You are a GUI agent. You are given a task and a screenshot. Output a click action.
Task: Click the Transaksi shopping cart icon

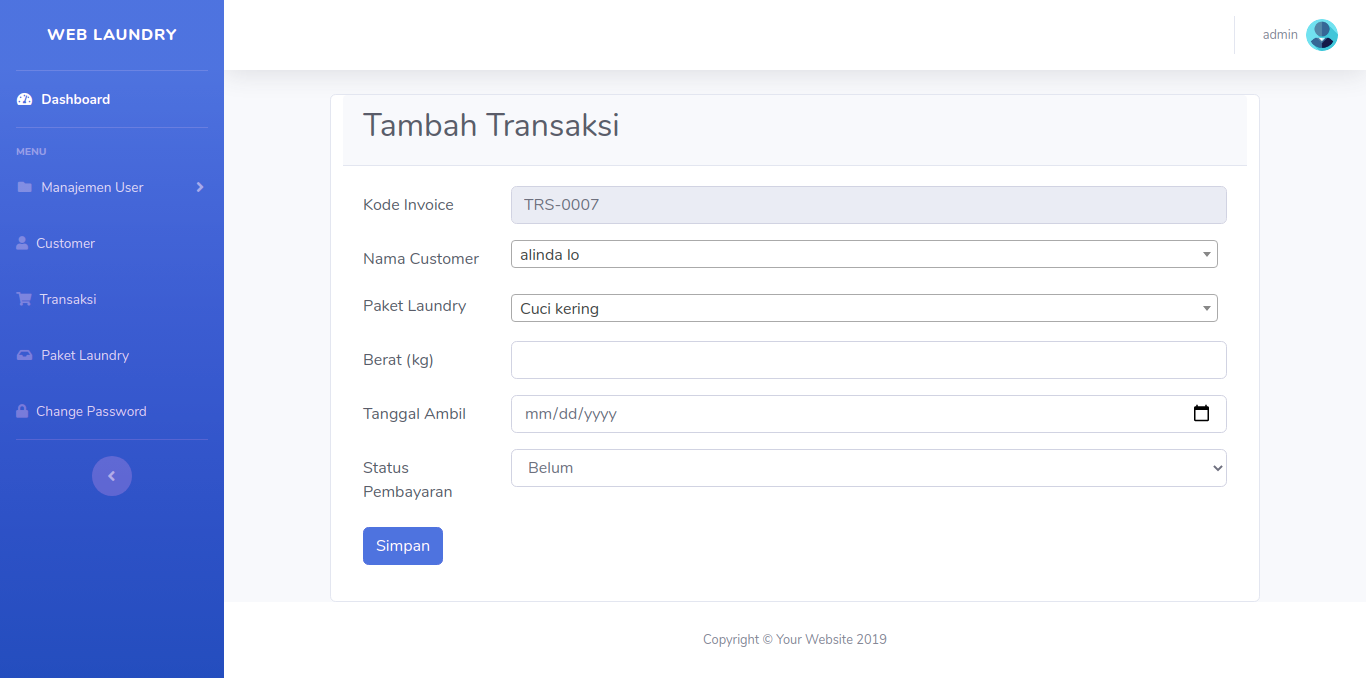(x=24, y=299)
